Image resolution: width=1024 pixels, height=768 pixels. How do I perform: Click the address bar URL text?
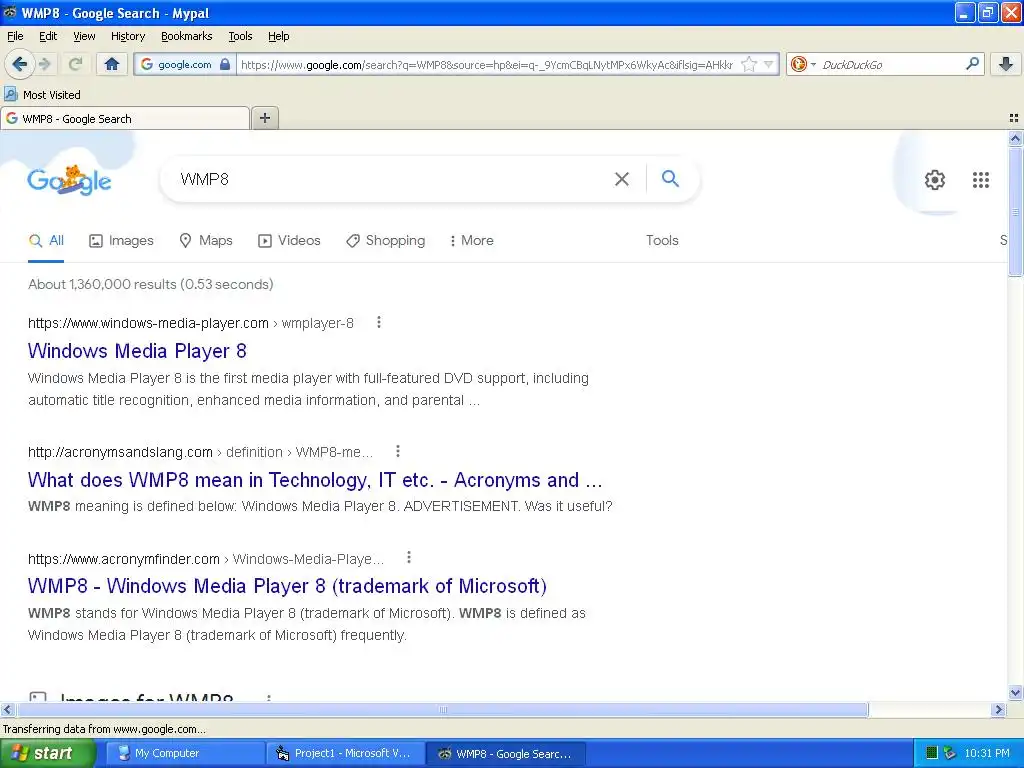[x=487, y=64]
